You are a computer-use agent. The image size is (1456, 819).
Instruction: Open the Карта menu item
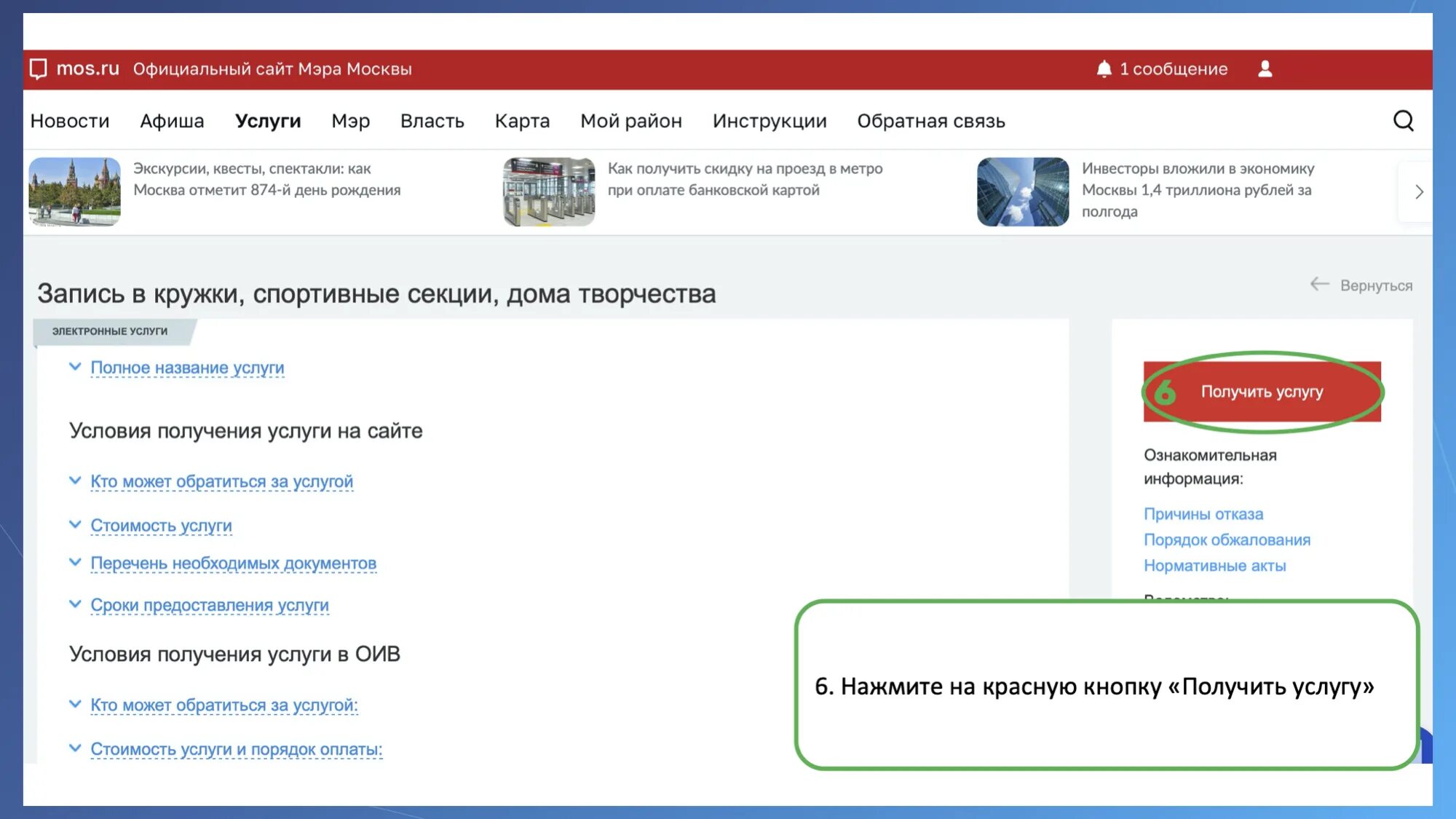tap(522, 121)
